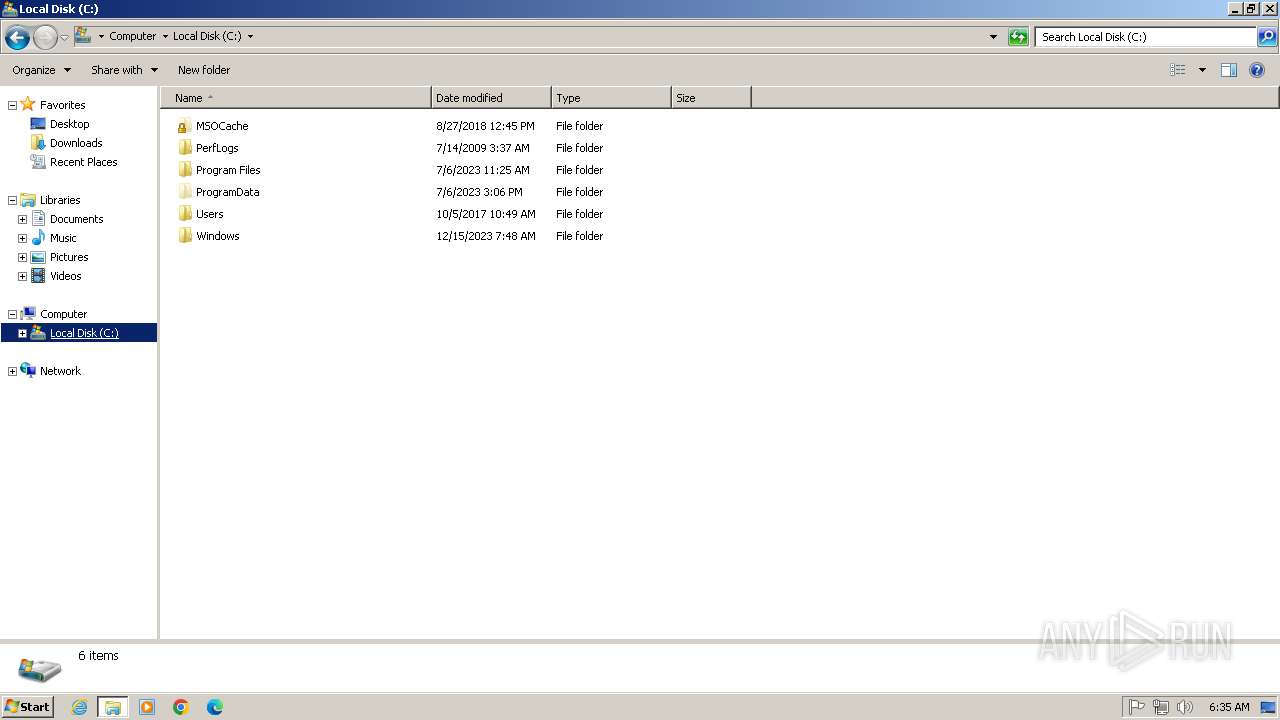The image size is (1280, 720).
Task: Expand the Network tree node
Action: 12,371
